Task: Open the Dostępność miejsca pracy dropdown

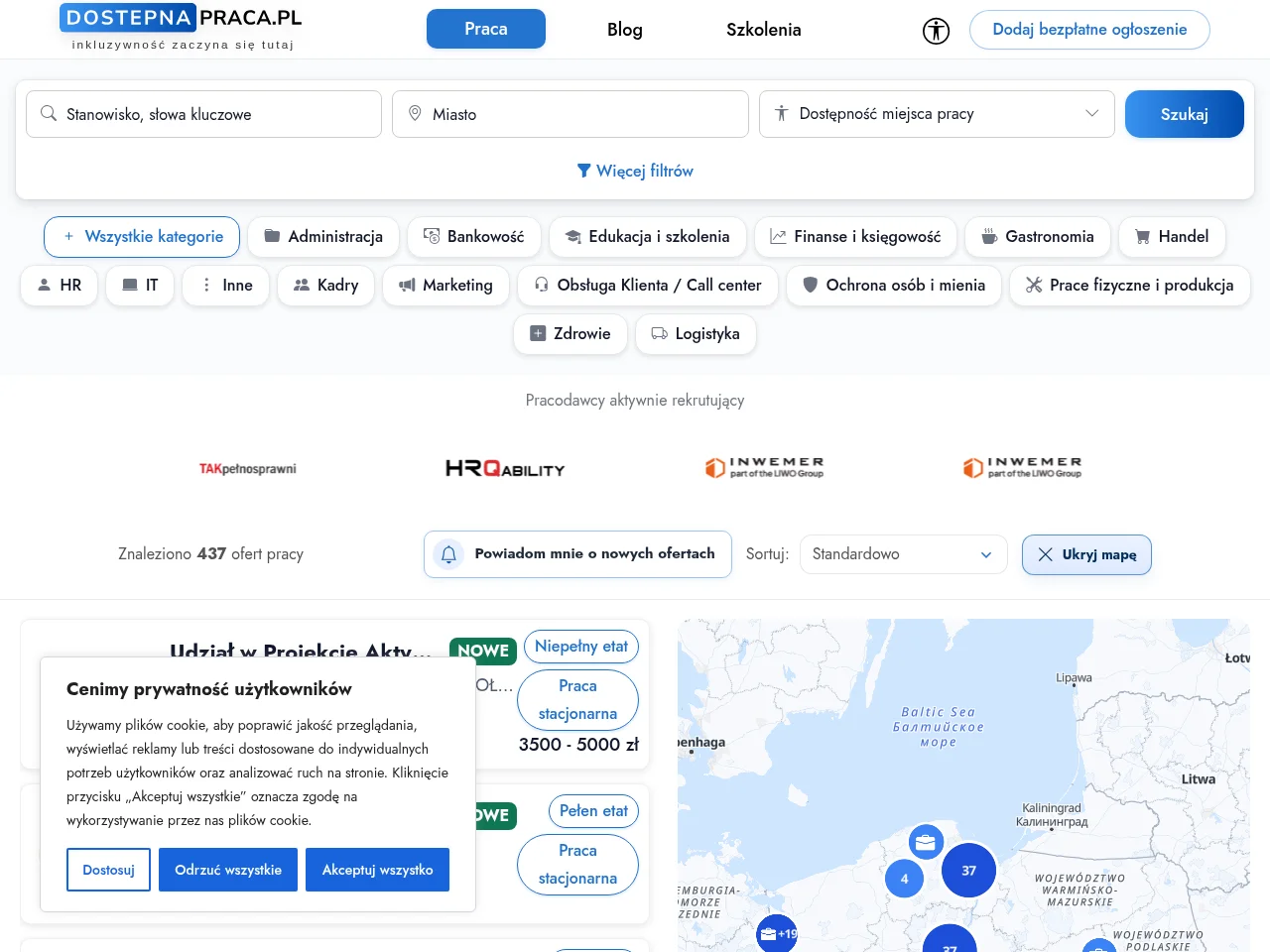Action: click(937, 114)
